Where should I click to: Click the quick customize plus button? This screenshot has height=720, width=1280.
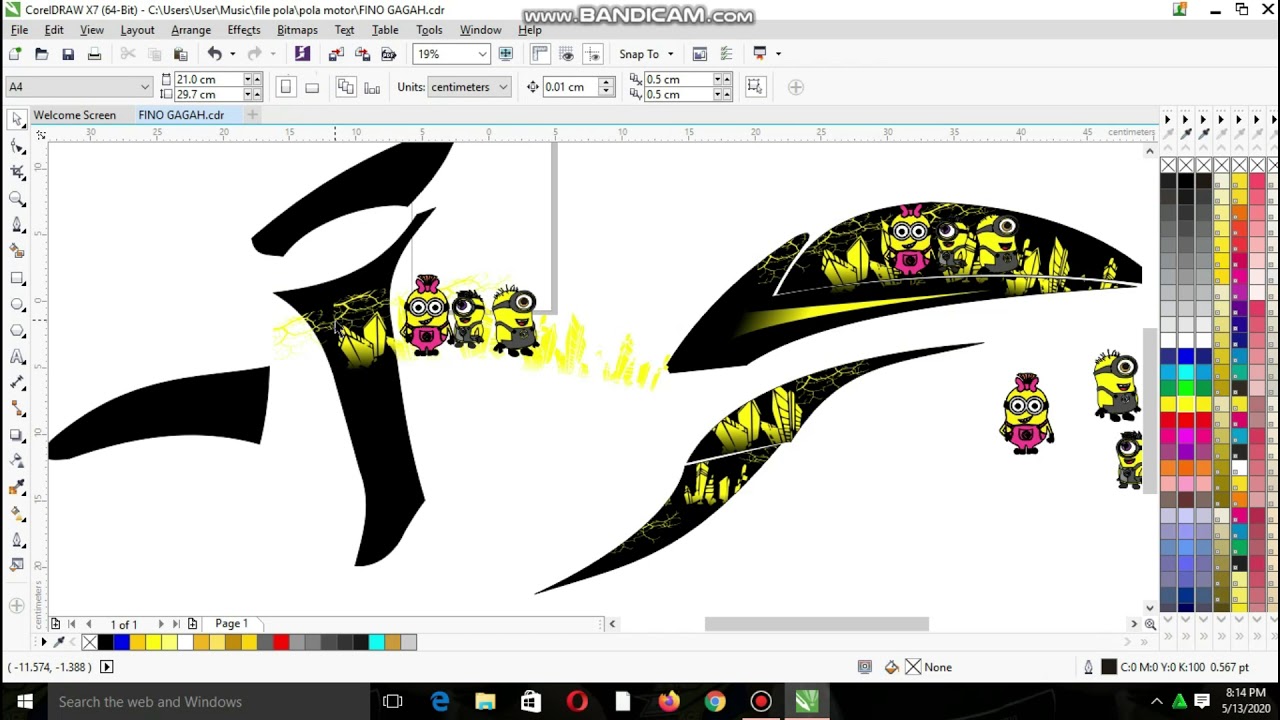[x=796, y=87]
